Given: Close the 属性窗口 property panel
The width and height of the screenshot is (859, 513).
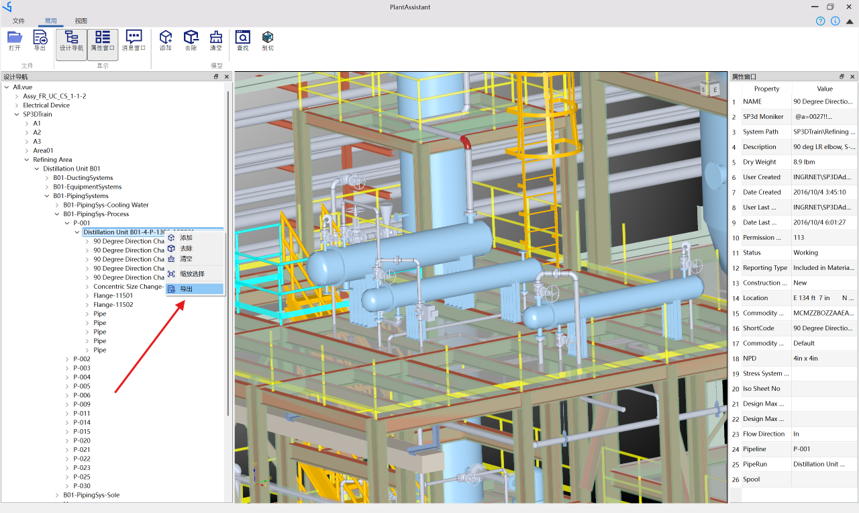Looking at the screenshot, I should [x=852, y=77].
